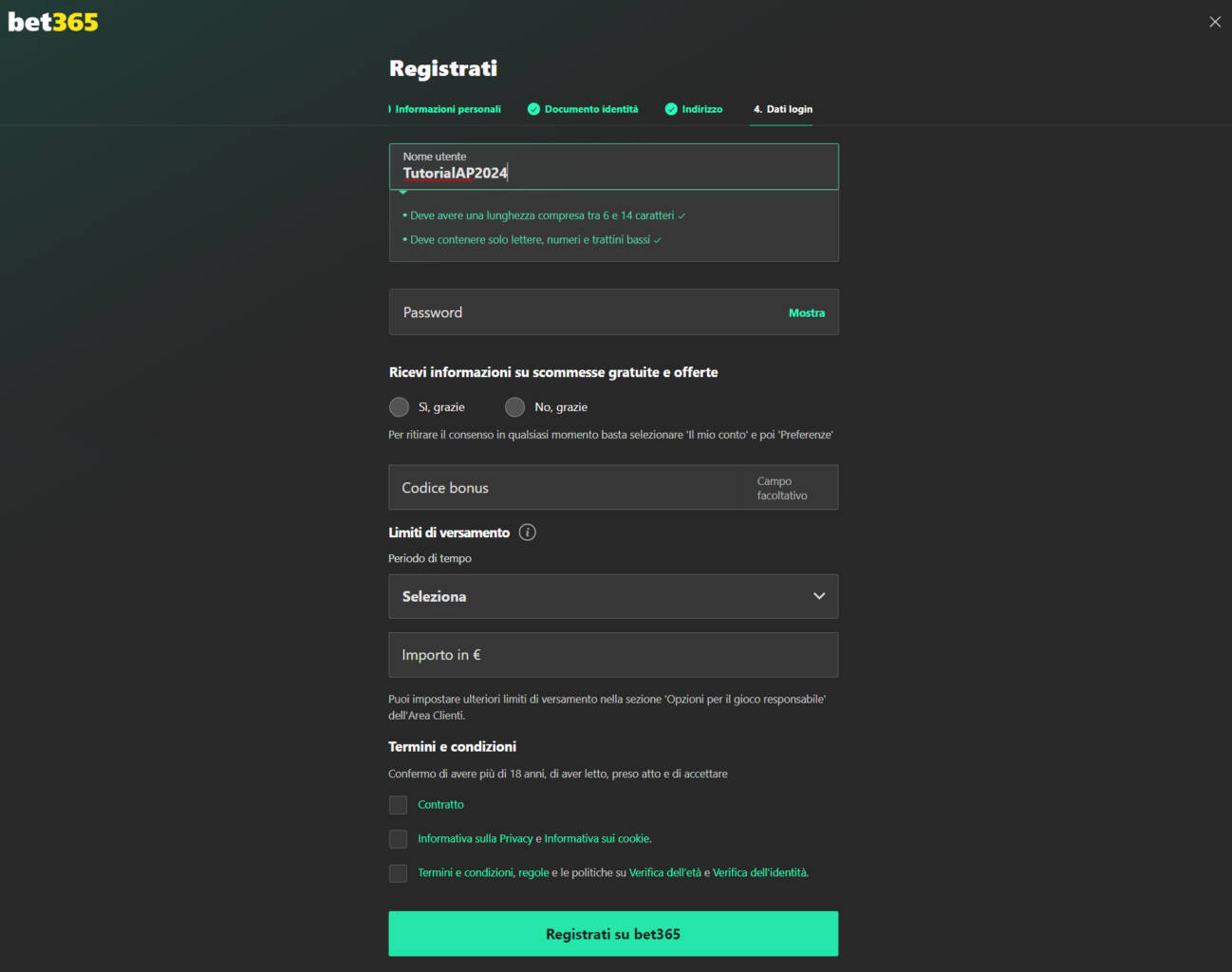Open the Contratto link

tap(441, 805)
